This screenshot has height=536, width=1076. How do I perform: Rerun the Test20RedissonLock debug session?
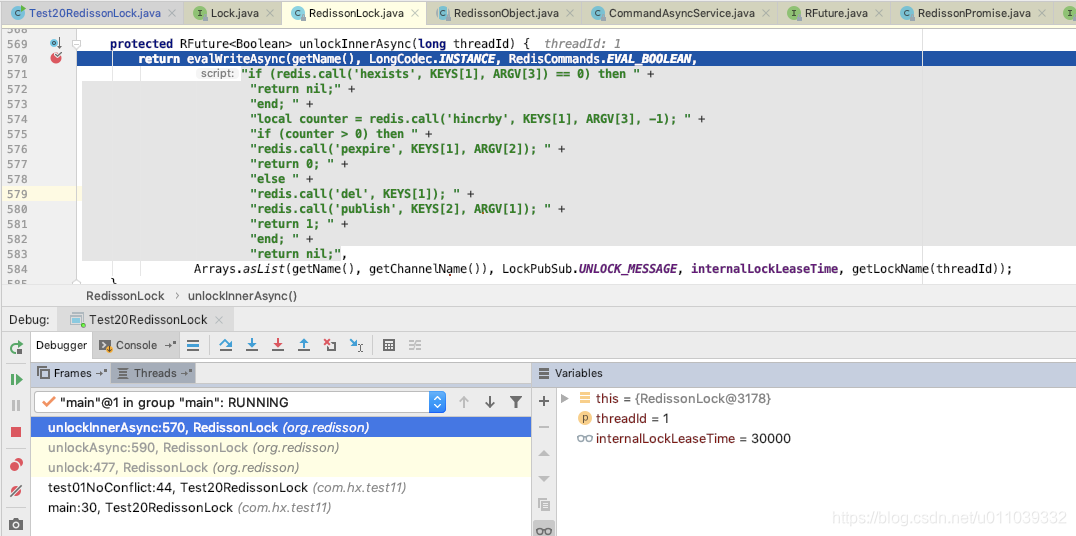pyautogui.click(x=16, y=348)
